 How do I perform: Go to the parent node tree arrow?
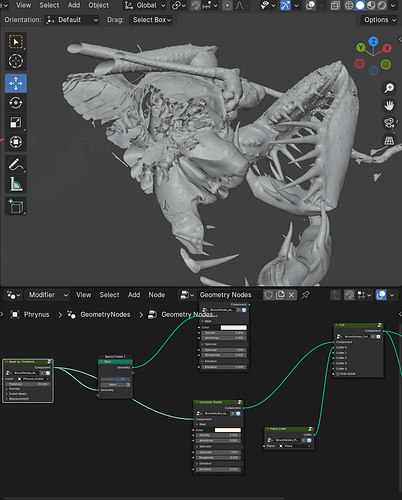[x=335, y=295]
